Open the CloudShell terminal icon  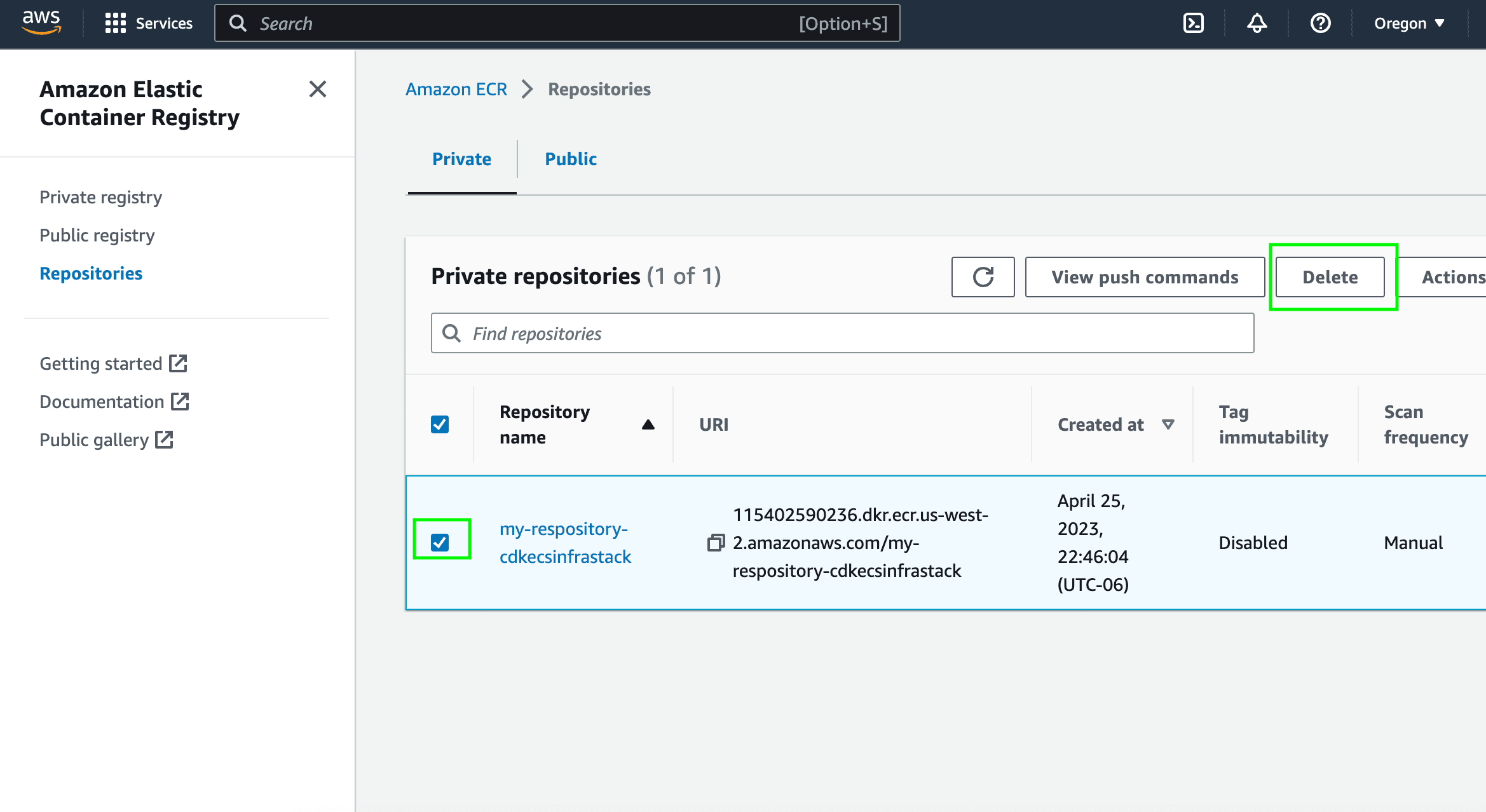click(1193, 24)
